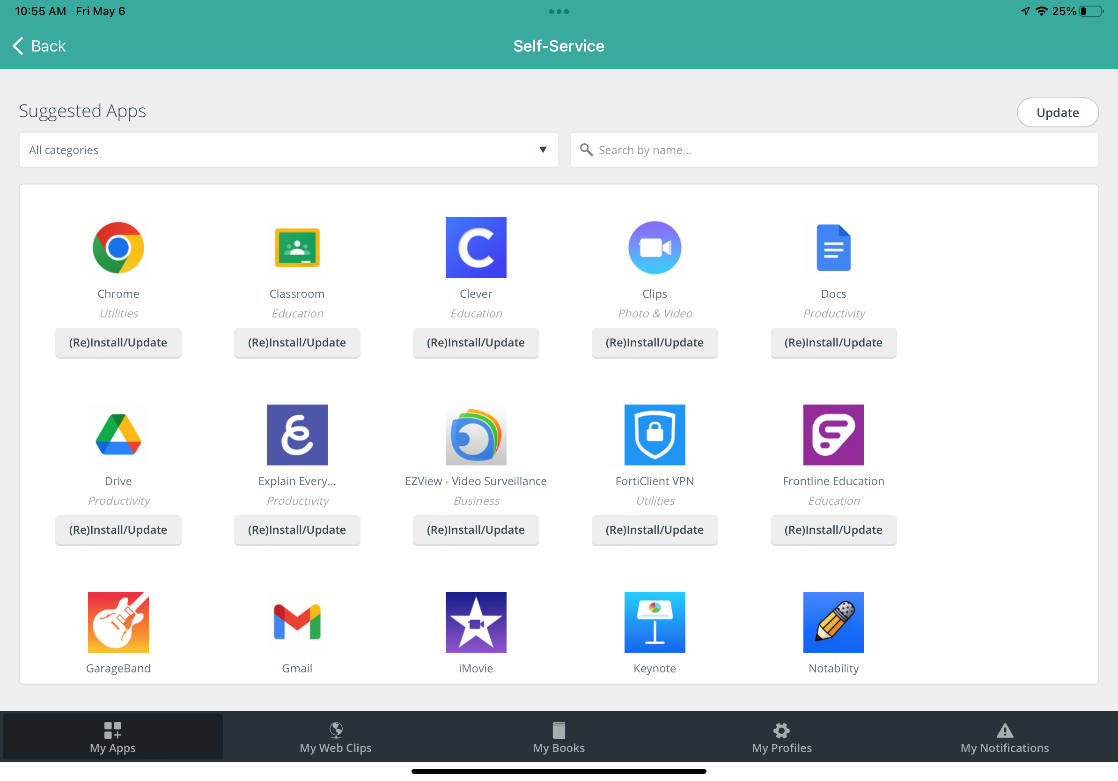
Task: Click the Self-Service title
Action: click(x=559, y=46)
